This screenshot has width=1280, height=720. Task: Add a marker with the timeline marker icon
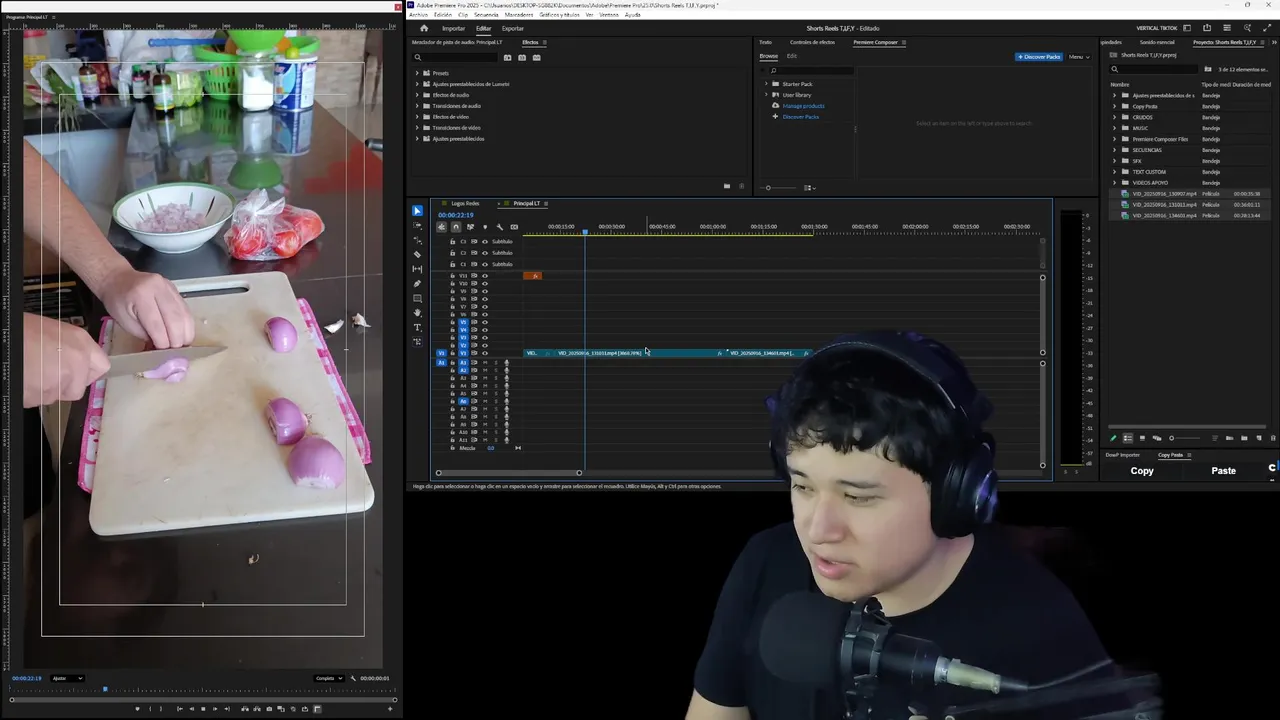(x=485, y=227)
